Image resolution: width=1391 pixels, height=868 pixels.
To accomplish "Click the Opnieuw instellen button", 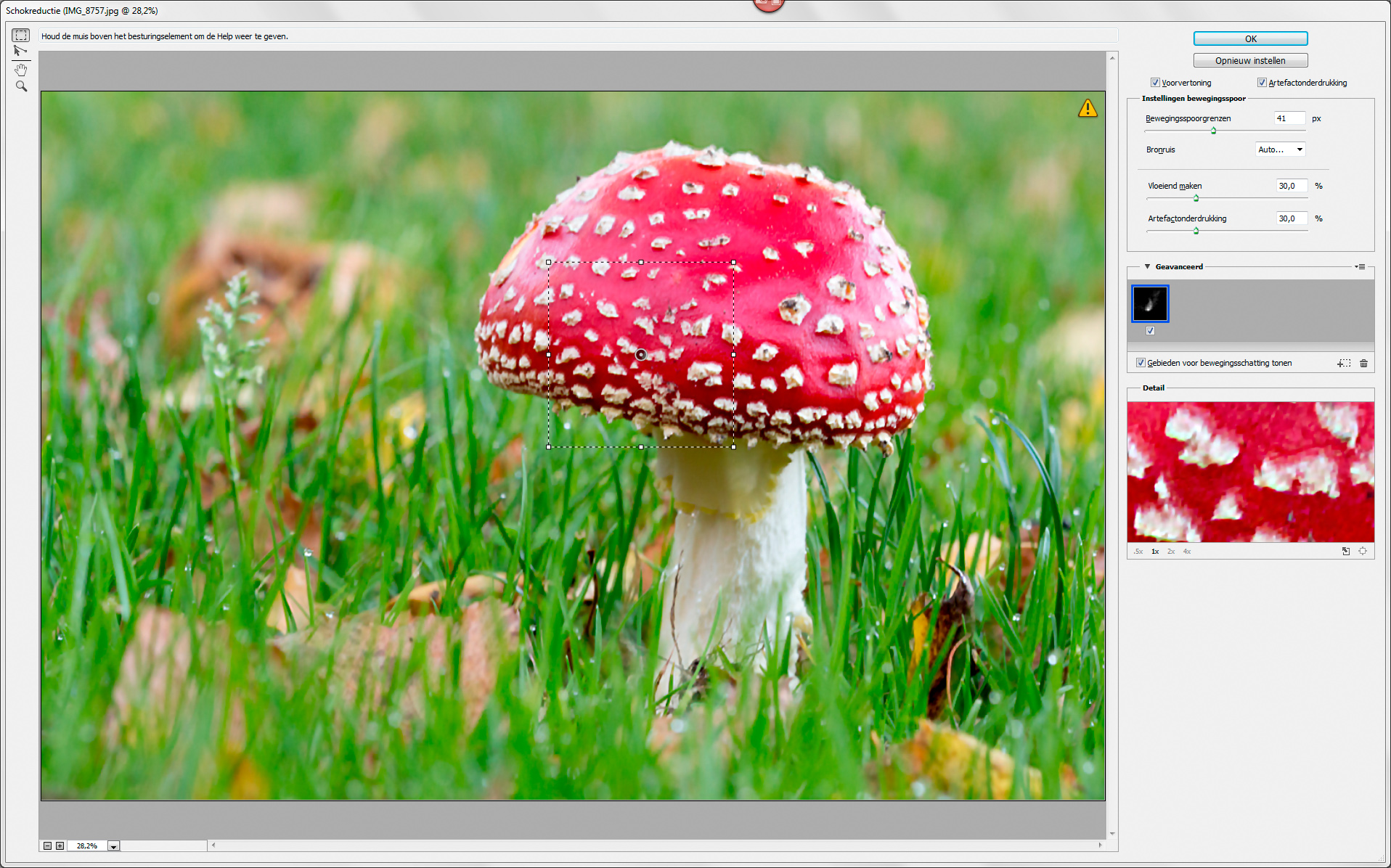I will click(1250, 61).
